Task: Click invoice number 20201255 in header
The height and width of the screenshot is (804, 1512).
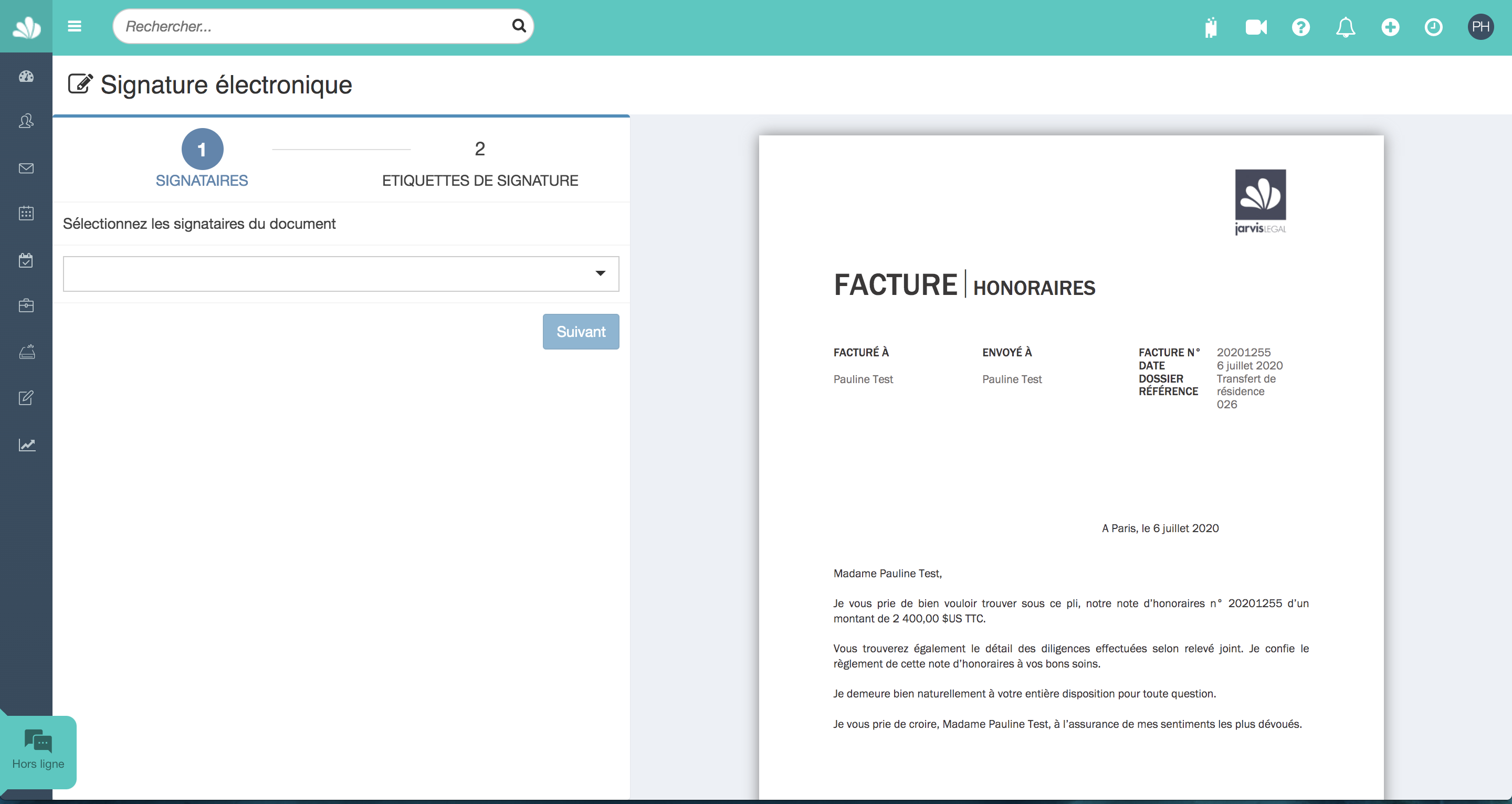Action: 1243,352
